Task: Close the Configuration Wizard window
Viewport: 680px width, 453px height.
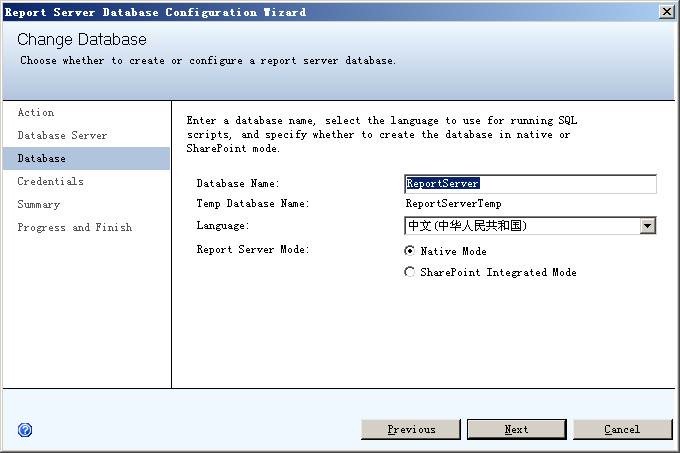Action: tap(666, 12)
